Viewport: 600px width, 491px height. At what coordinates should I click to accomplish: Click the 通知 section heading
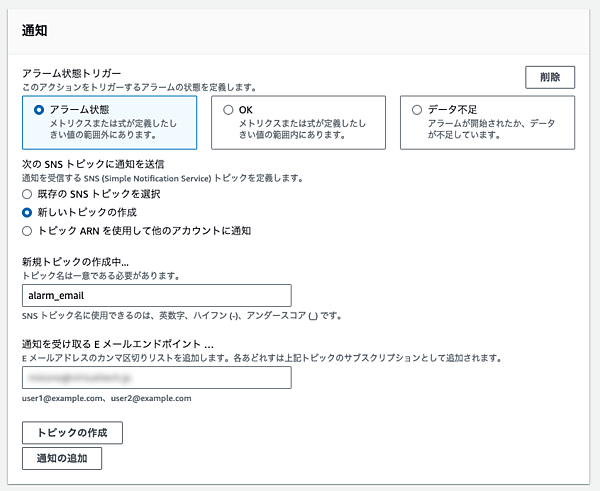tap(36, 30)
